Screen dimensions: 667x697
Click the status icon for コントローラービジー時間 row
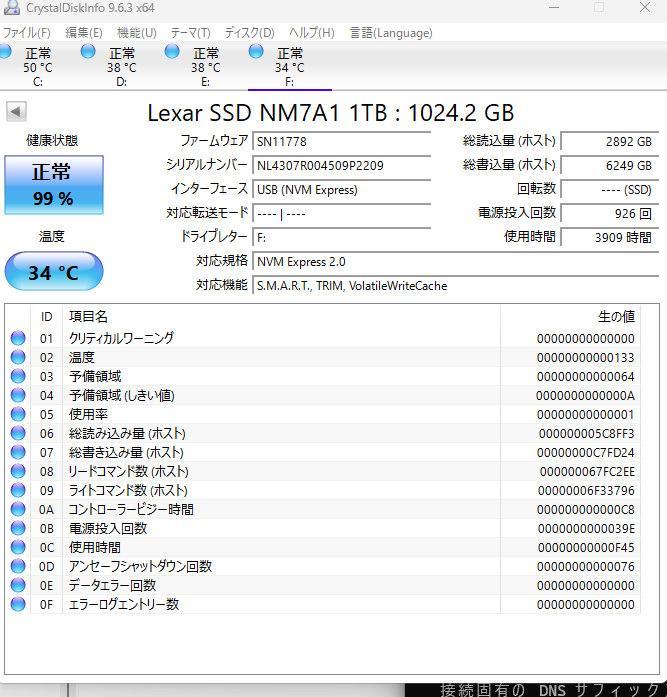[18, 509]
